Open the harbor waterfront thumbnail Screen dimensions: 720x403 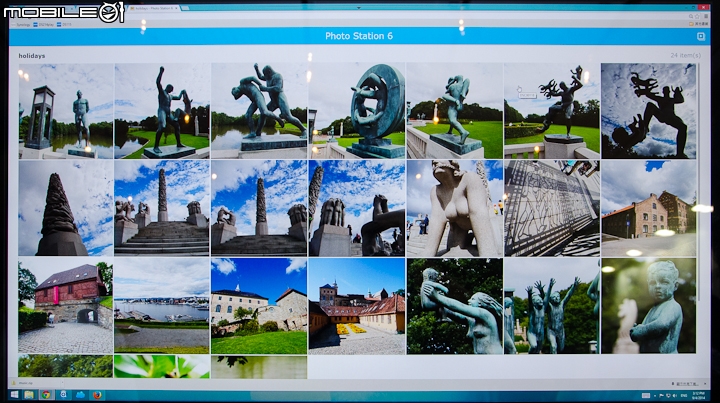point(162,306)
